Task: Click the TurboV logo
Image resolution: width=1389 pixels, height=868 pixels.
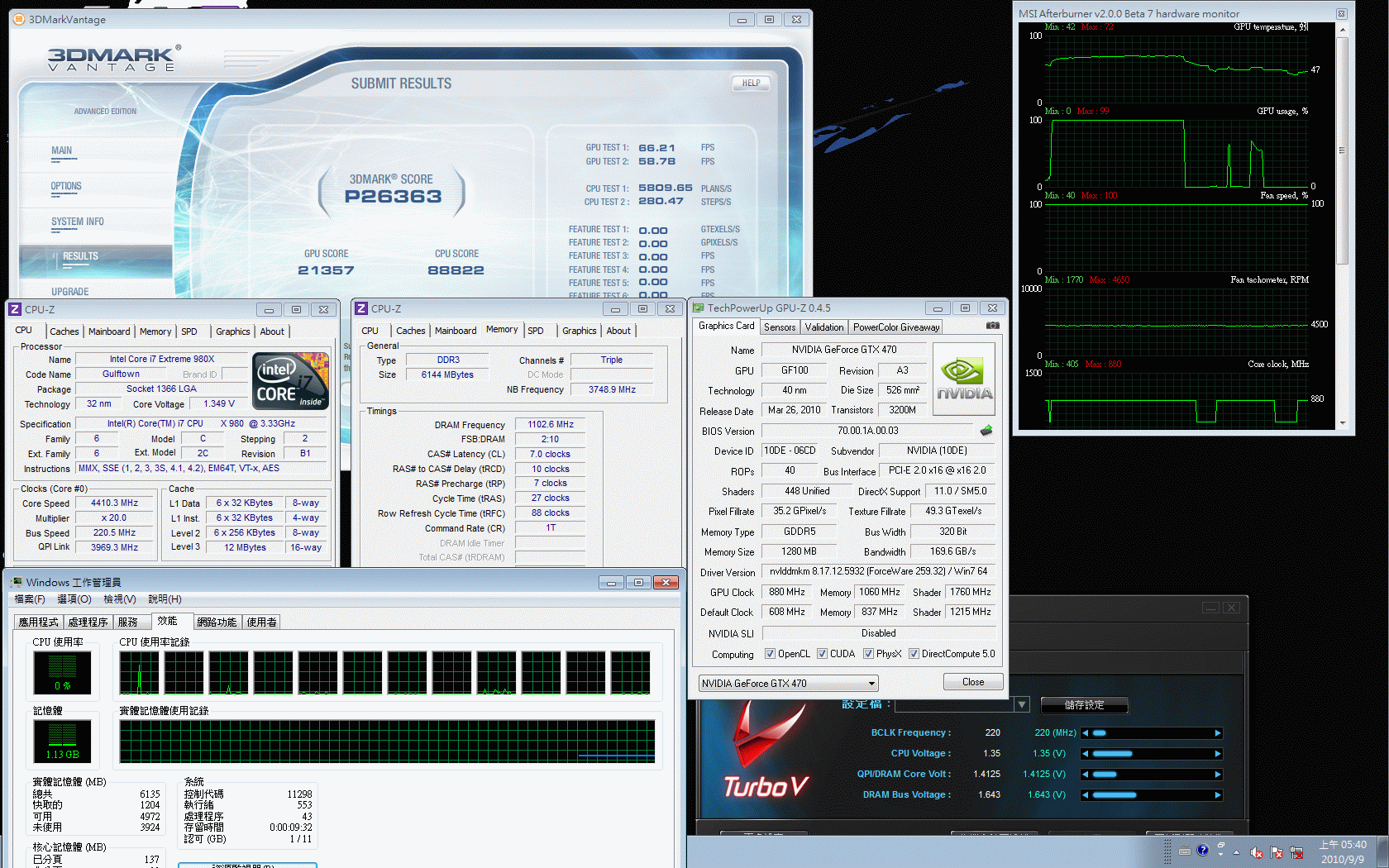Action: click(766, 751)
